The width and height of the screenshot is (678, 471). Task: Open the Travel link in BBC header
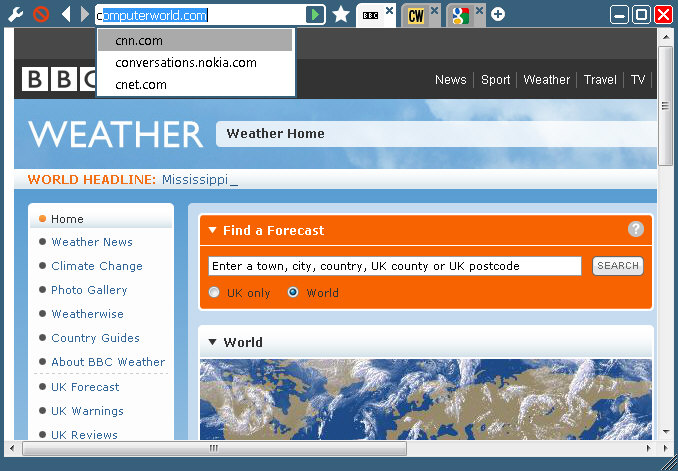(600, 80)
